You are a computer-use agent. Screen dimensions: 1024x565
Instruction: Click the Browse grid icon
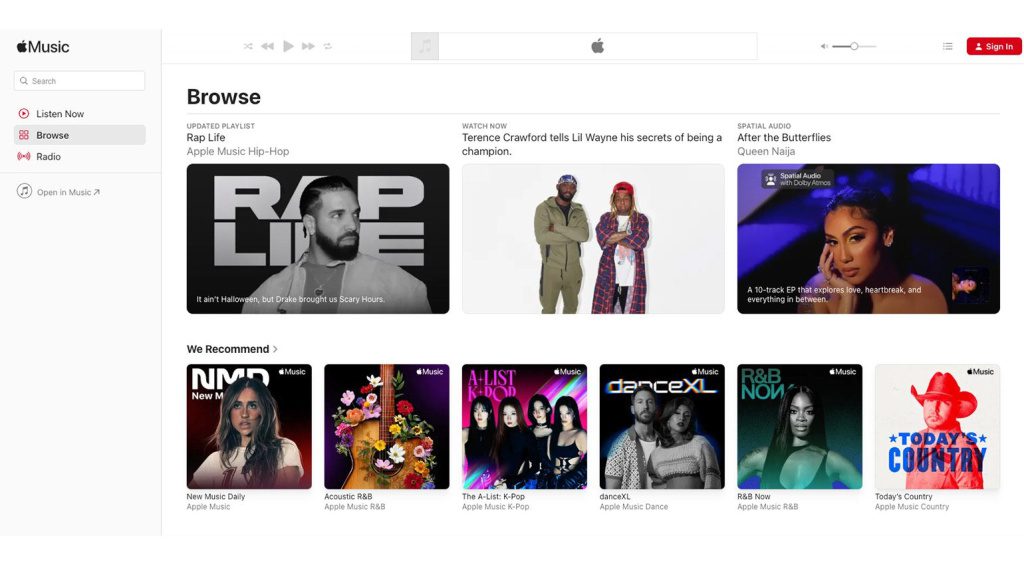coord(24,135)
